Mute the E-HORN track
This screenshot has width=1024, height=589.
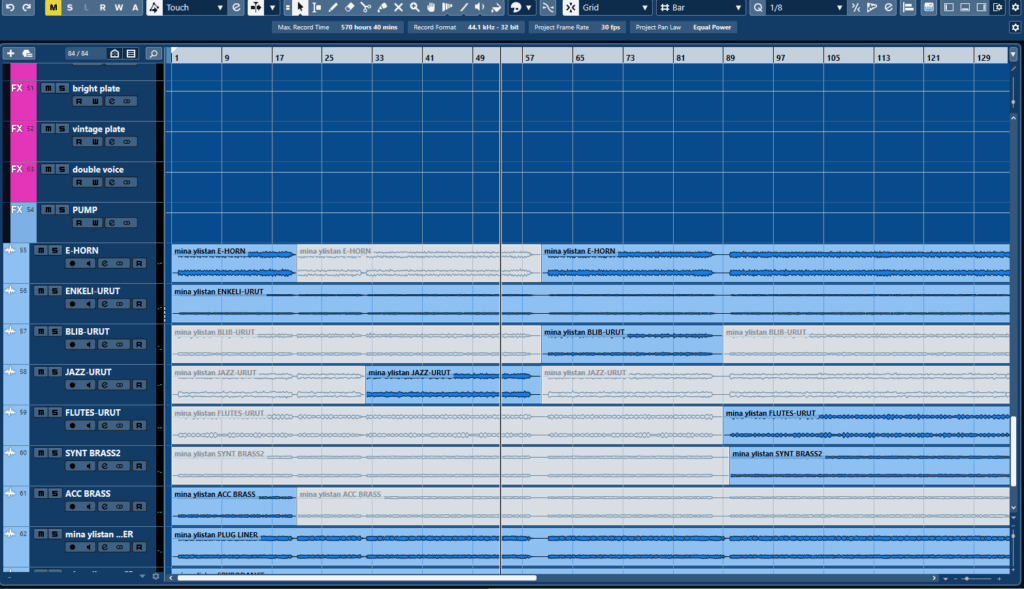[x=41, y=250]
